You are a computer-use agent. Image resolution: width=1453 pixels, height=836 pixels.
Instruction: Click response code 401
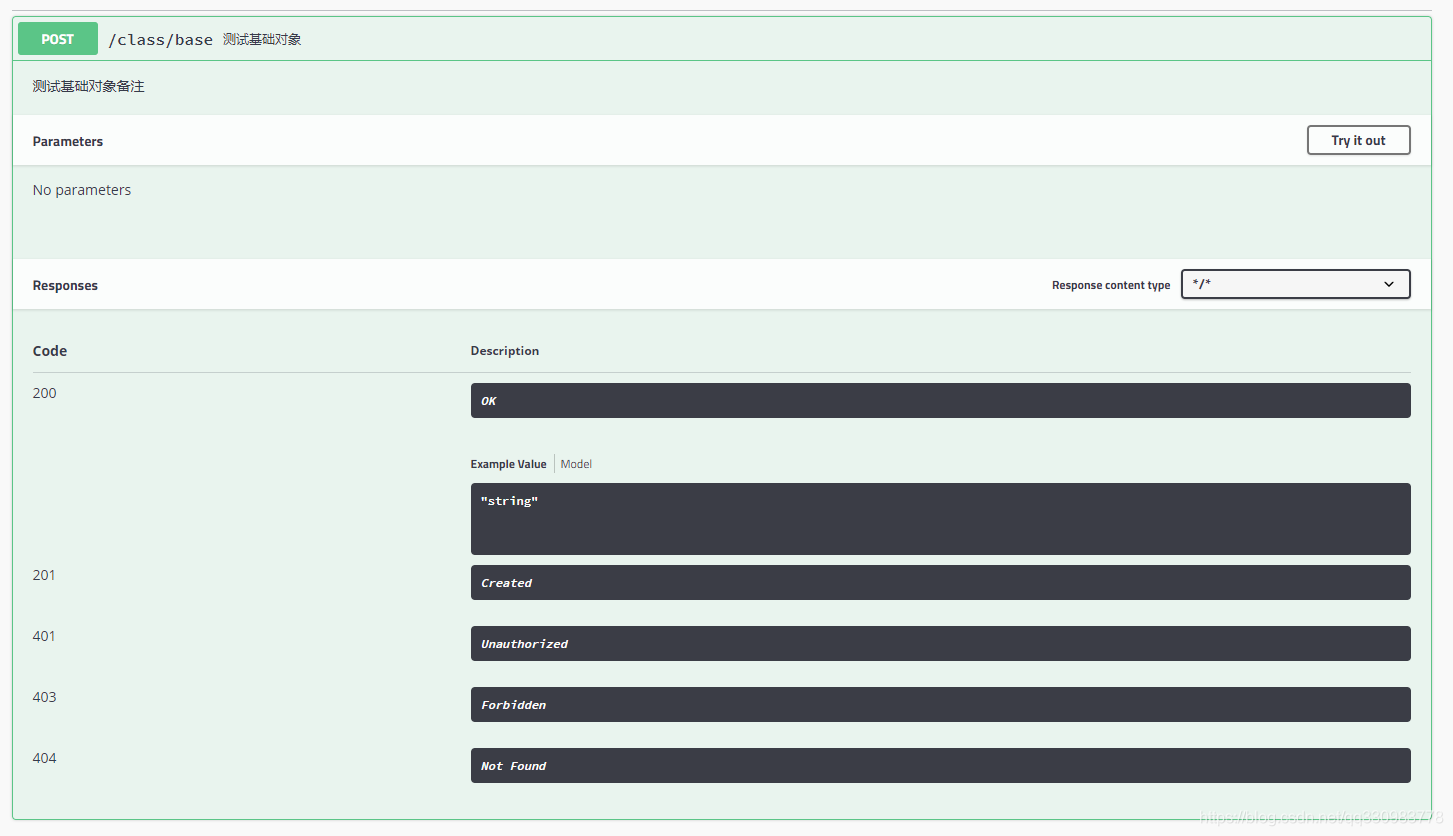[x=45, y=636]
